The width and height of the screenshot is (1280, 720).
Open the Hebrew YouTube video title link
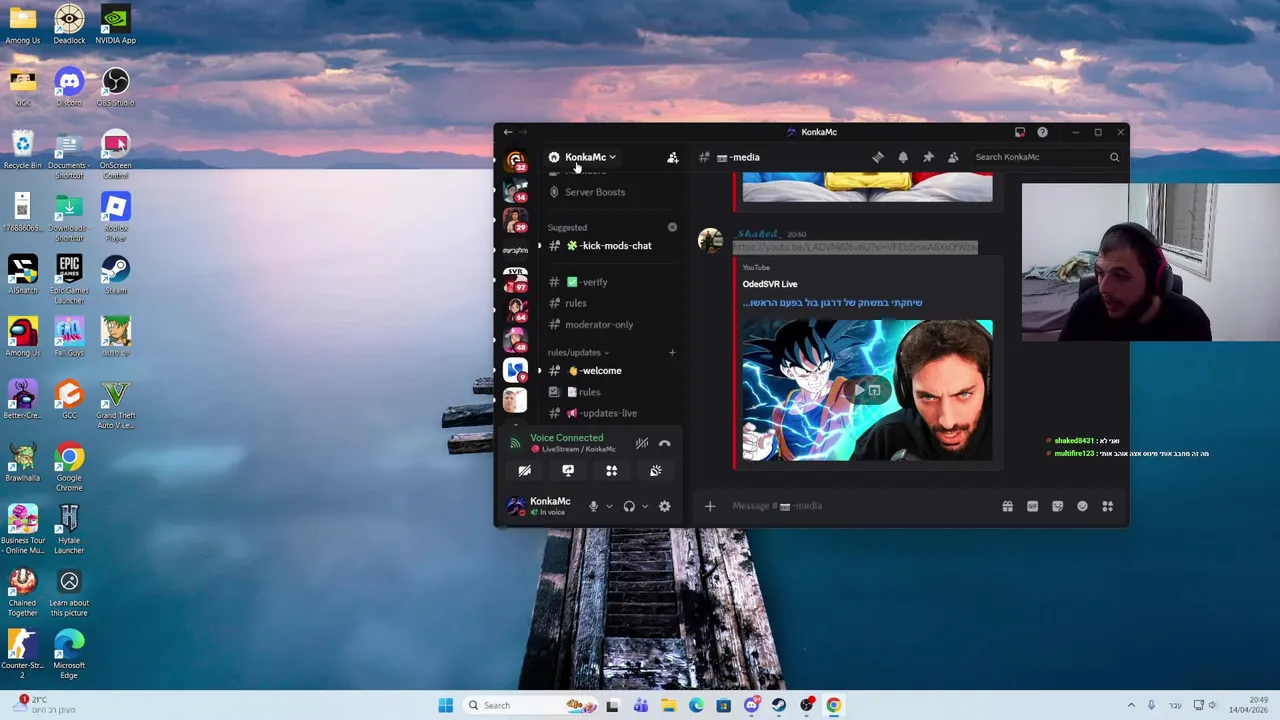(832, 303)
